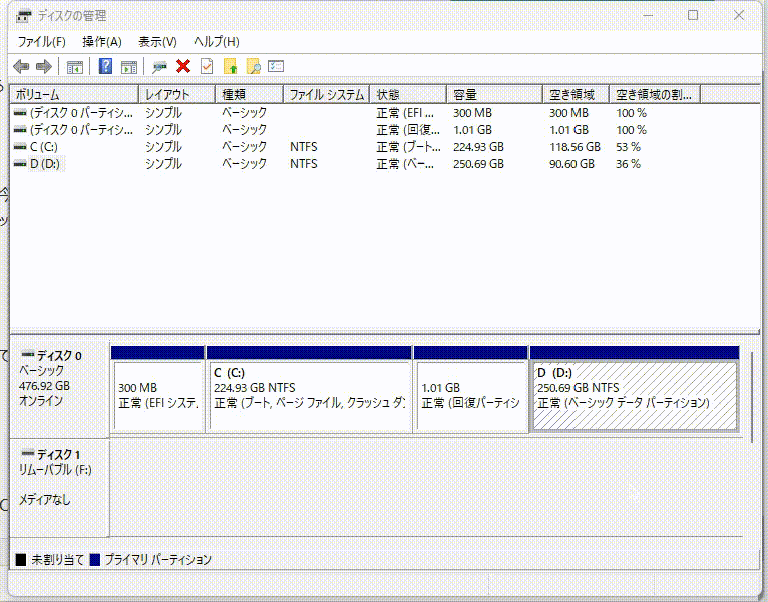Toggle the console tree pane icon
The height and width of the screenshot is (602, 768).
click(74, 66)
